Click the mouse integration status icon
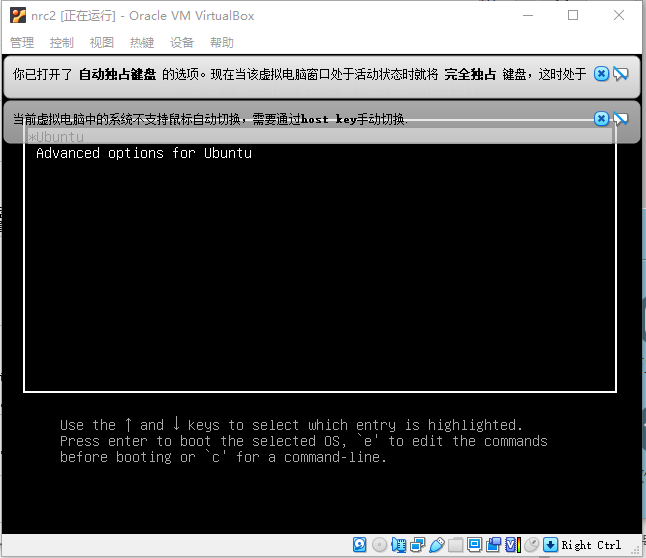 pyautogui.click(x=532, y=545)
